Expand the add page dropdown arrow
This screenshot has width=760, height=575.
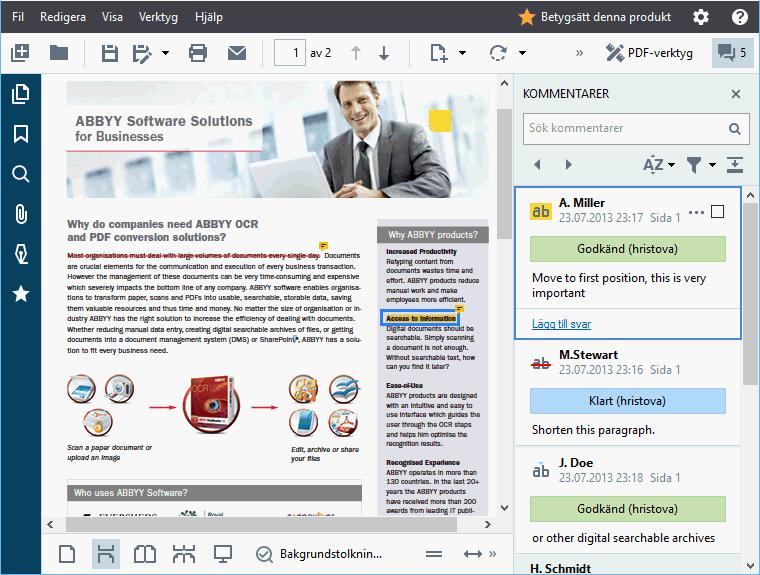(x=462, y=53)
